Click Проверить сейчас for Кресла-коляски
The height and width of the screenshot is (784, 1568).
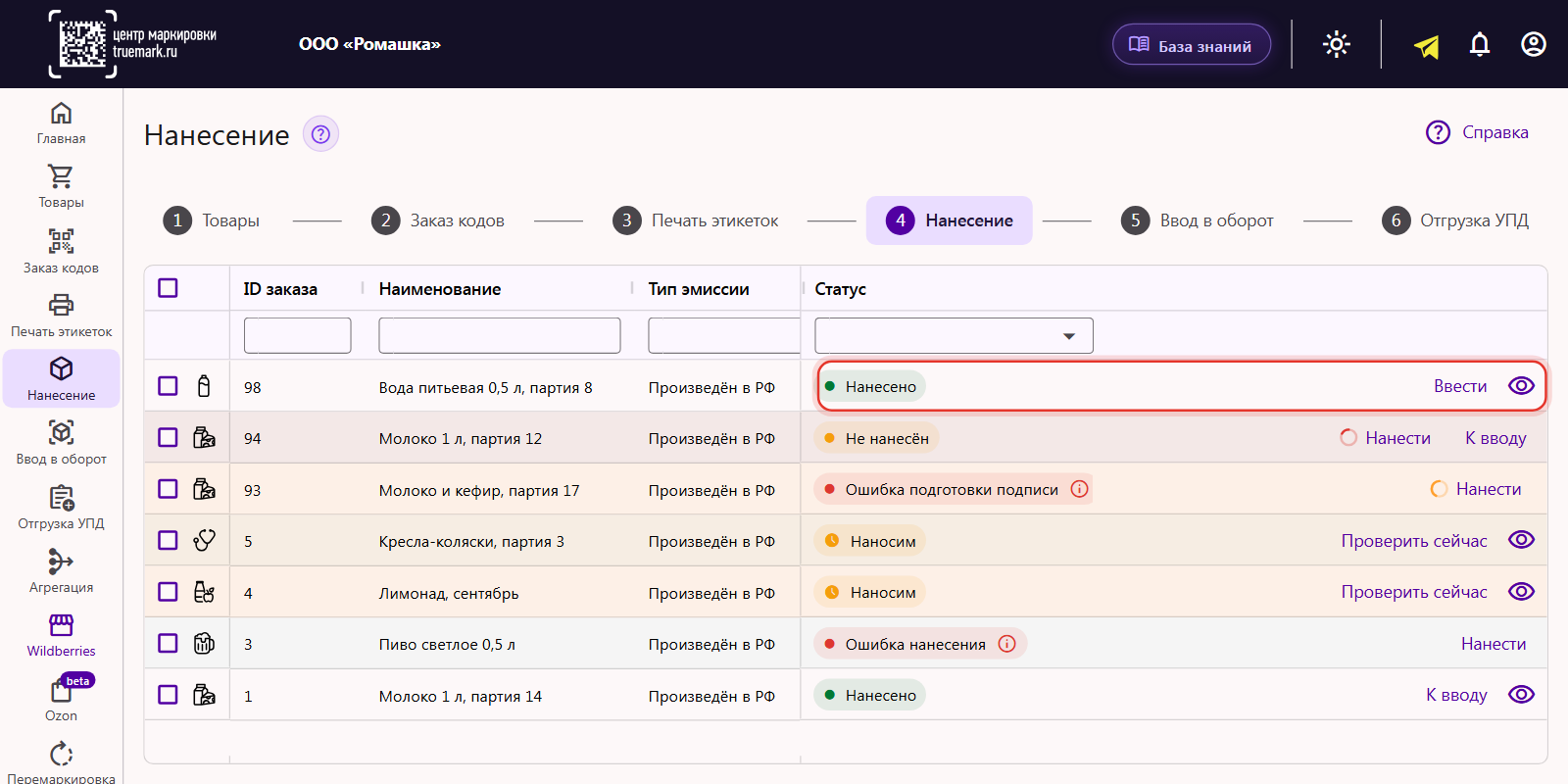pos(1414,541)
